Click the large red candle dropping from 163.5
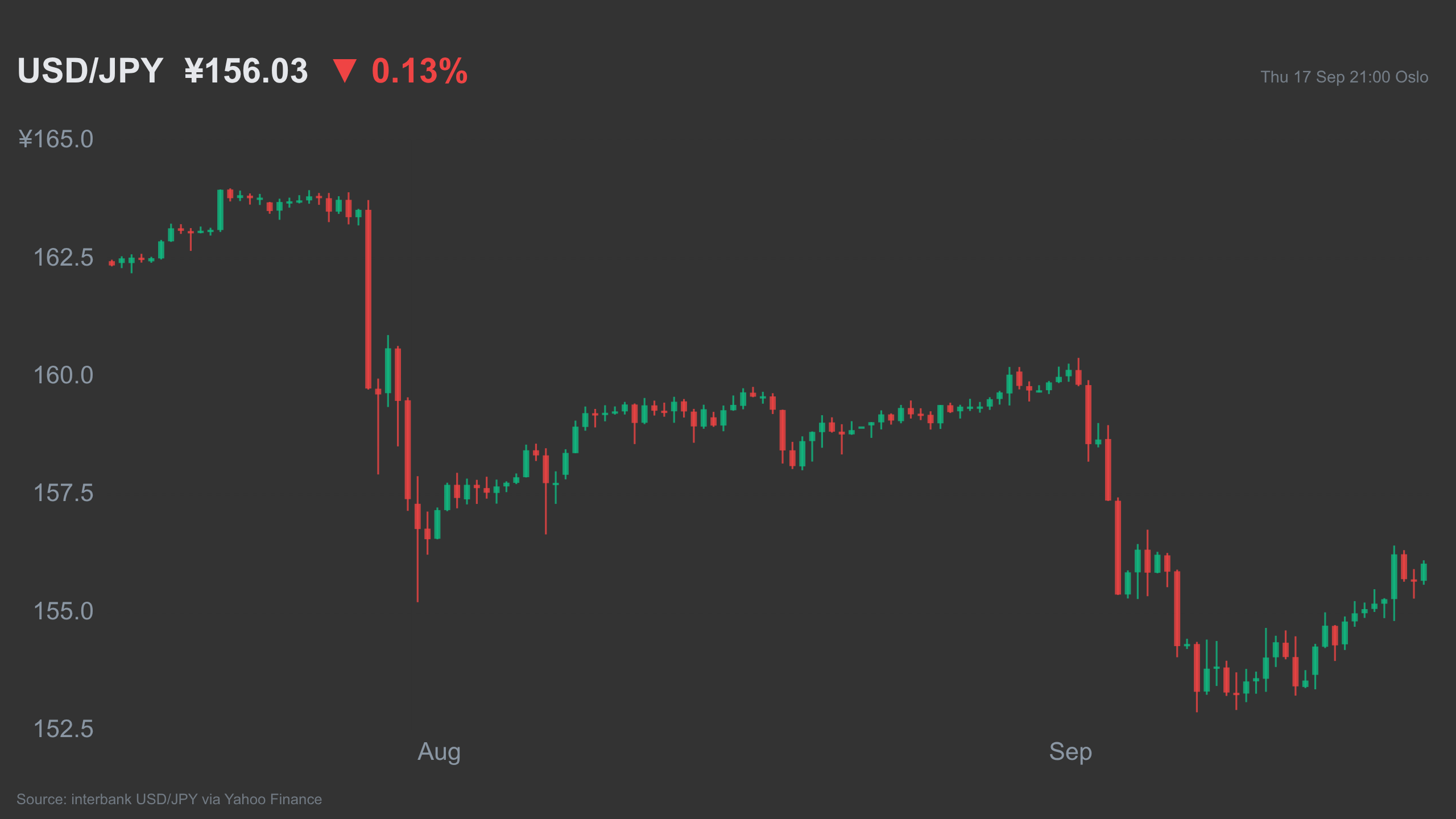Viewport: 1456px width, 819px height. (368, 296)
